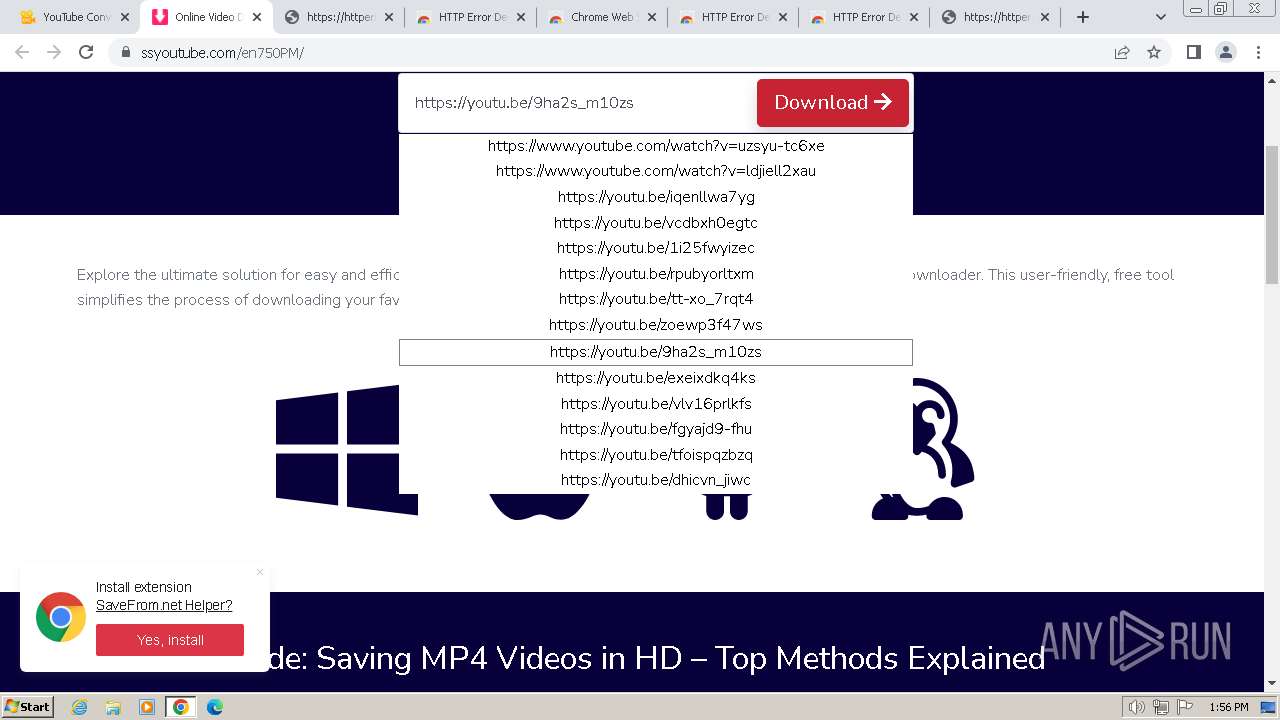Choose suggestion youtu.be/exeixdkq4ks
This screenshot has height=720, width=1280.
point(656,378)
